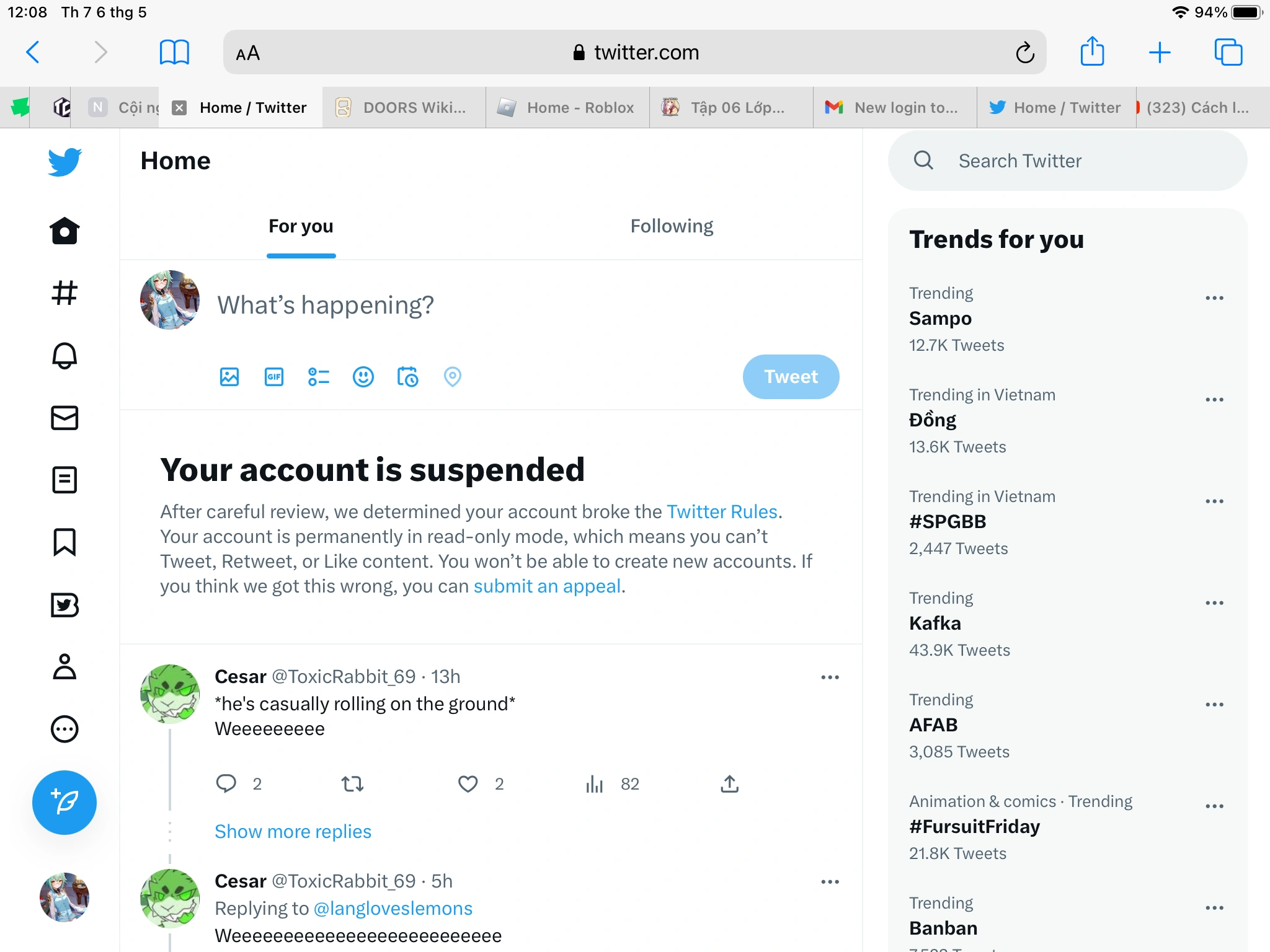Open more options on Cesar's tweet

830,677
